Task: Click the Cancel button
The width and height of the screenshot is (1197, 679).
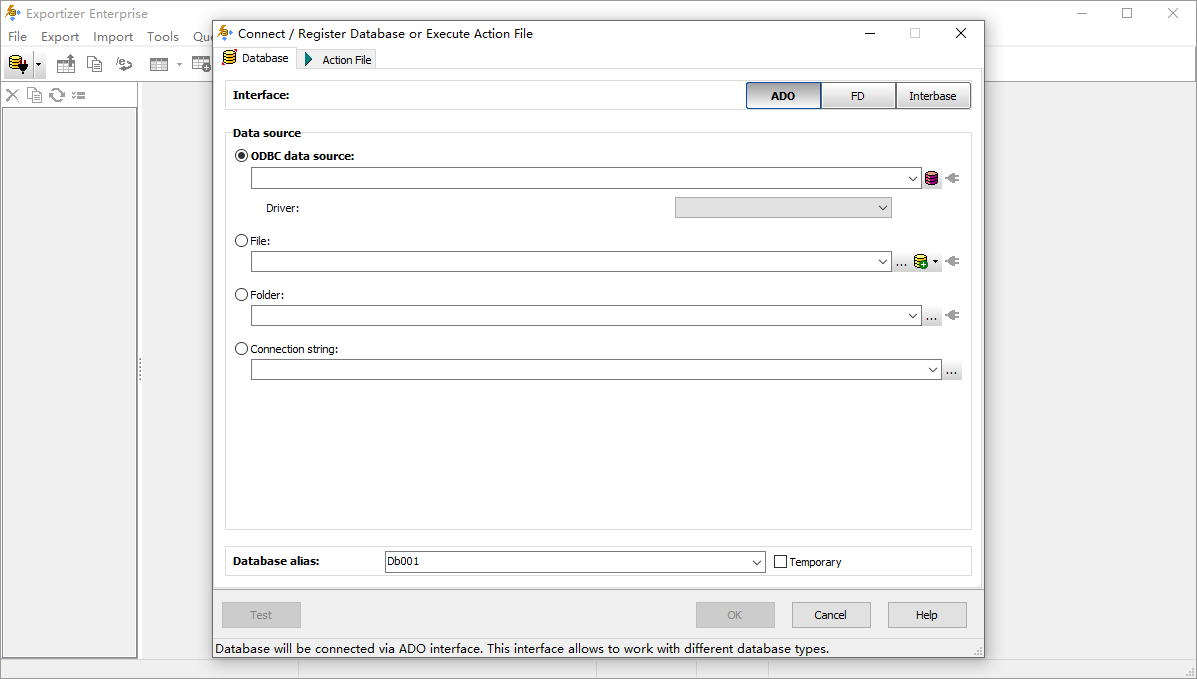Action: (831, 615)
